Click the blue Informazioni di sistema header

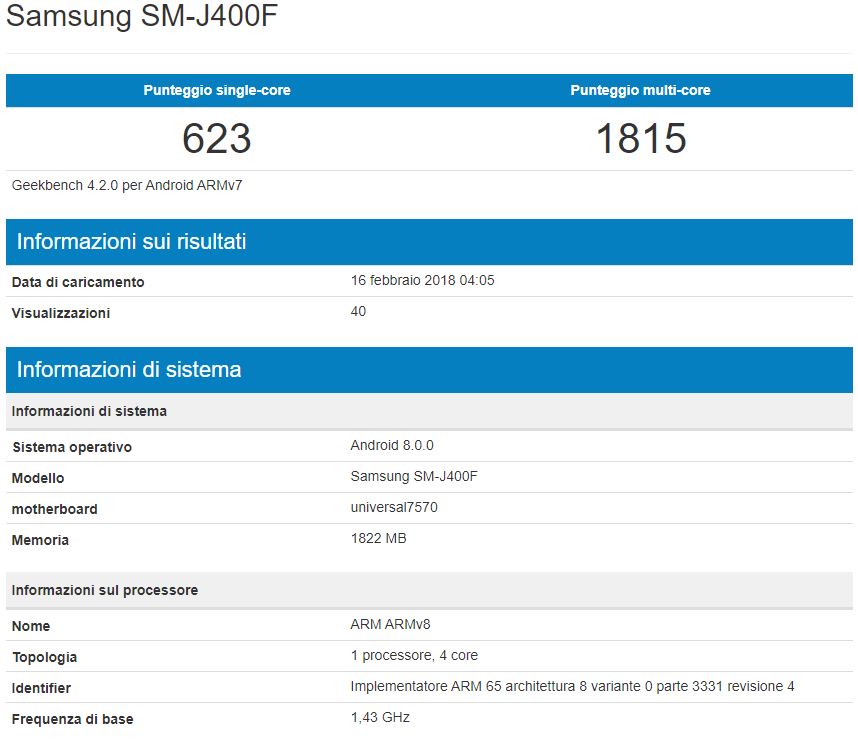(x=129, y=369)
